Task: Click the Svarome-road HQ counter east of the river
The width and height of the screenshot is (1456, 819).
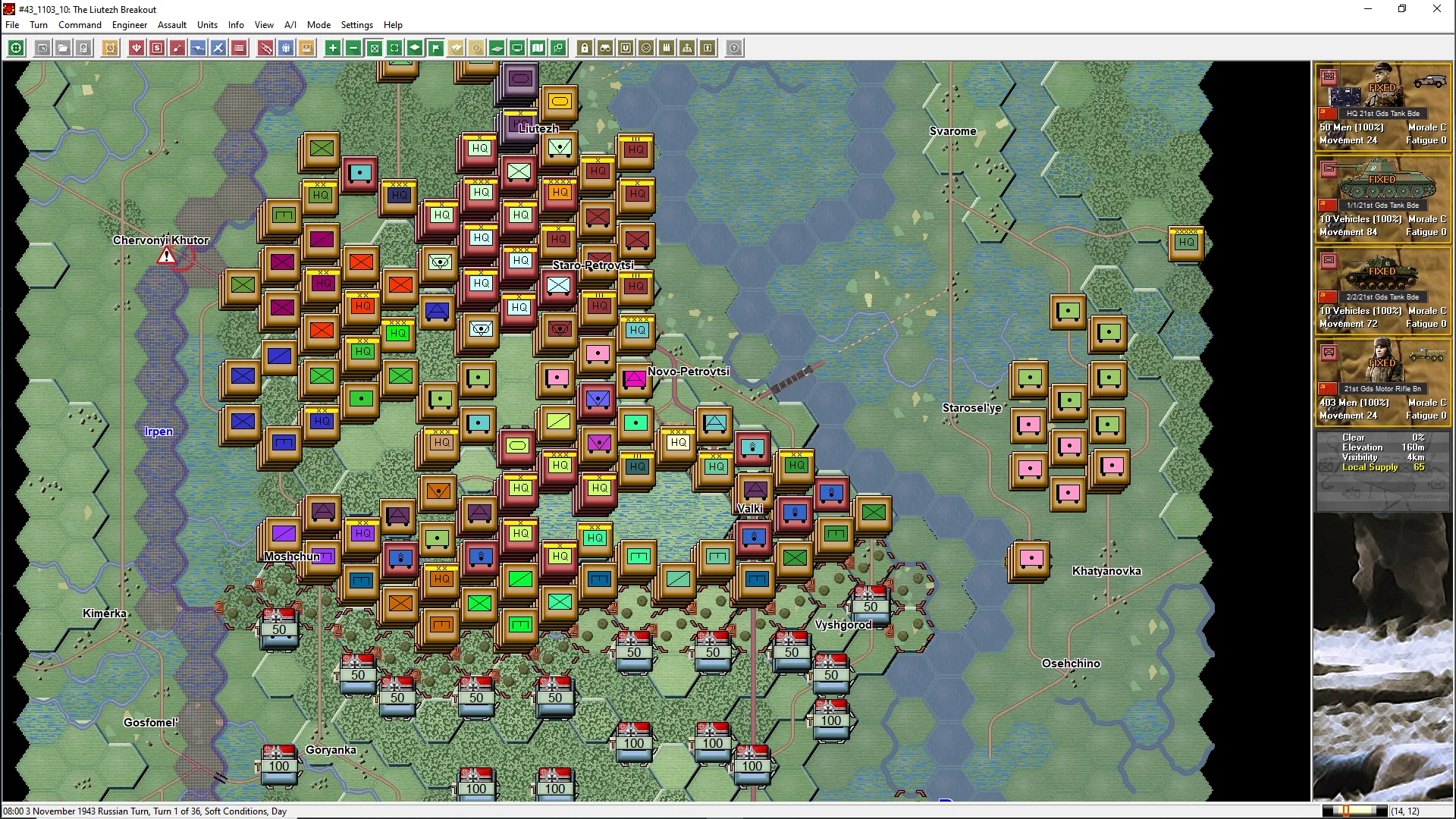Action: tap(1186, 243)
